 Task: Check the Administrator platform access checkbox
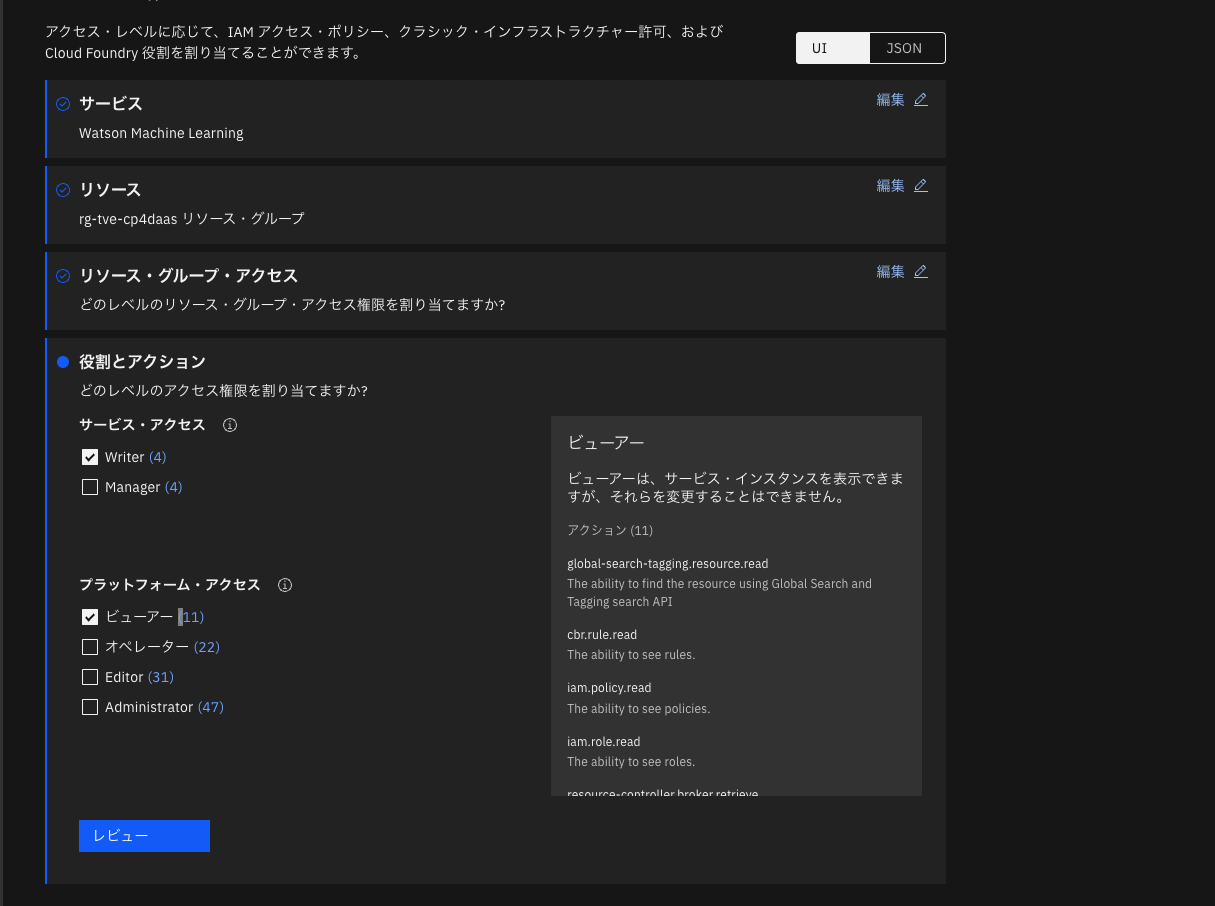[90, 707]
